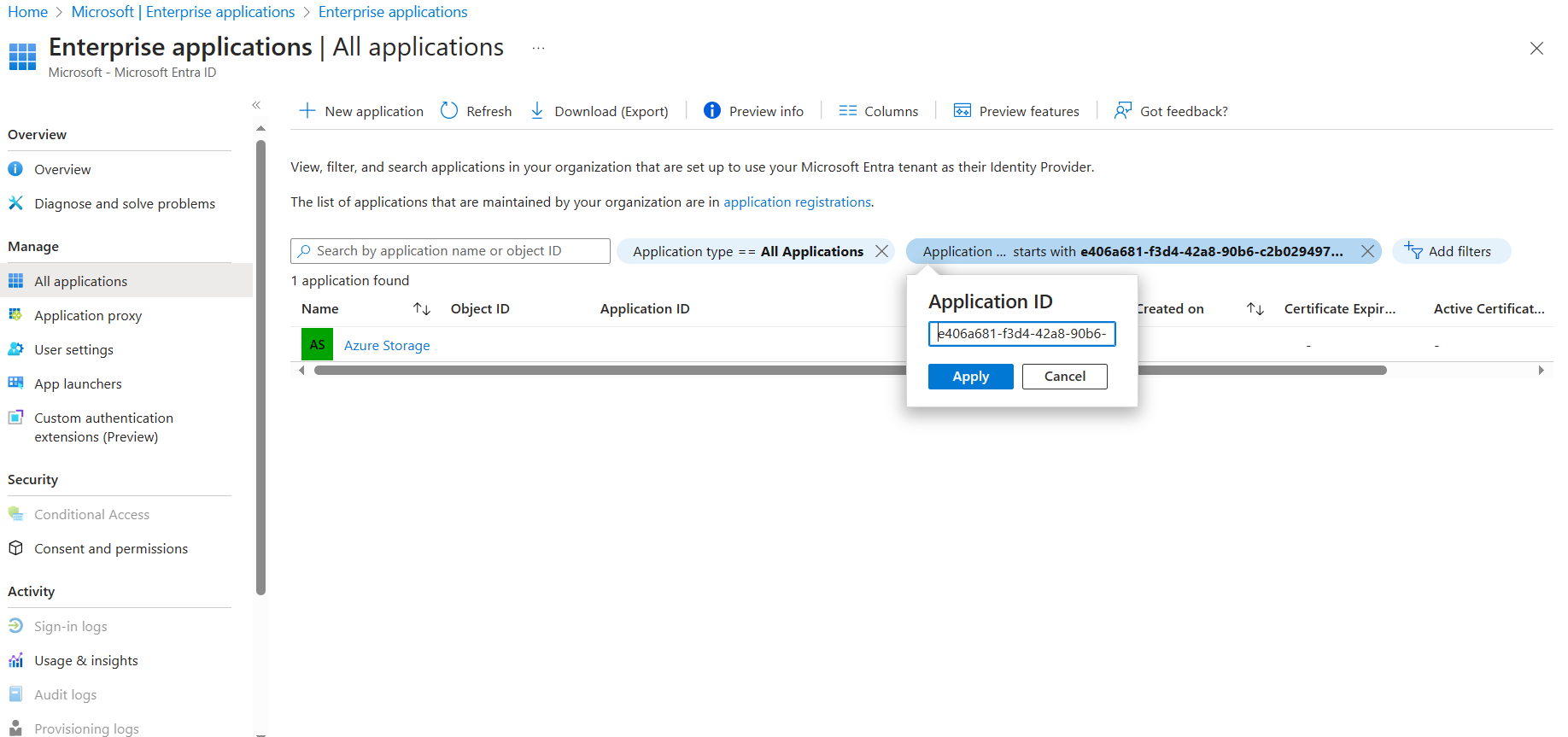Open User settings
The width and height of the screenshot is (1568, 737).
(x=73, y=349)
